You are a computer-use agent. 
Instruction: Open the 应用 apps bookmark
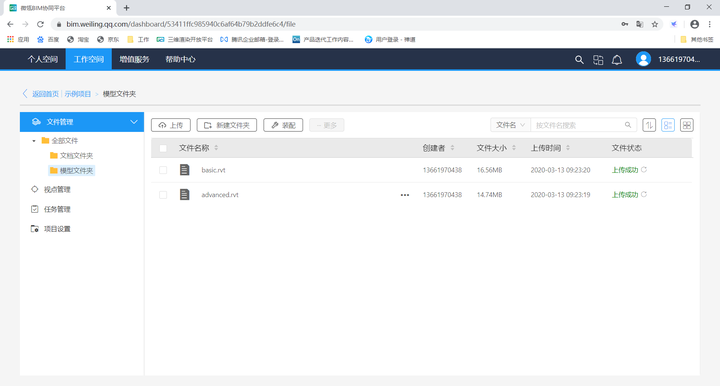click(x=18, y=39)
